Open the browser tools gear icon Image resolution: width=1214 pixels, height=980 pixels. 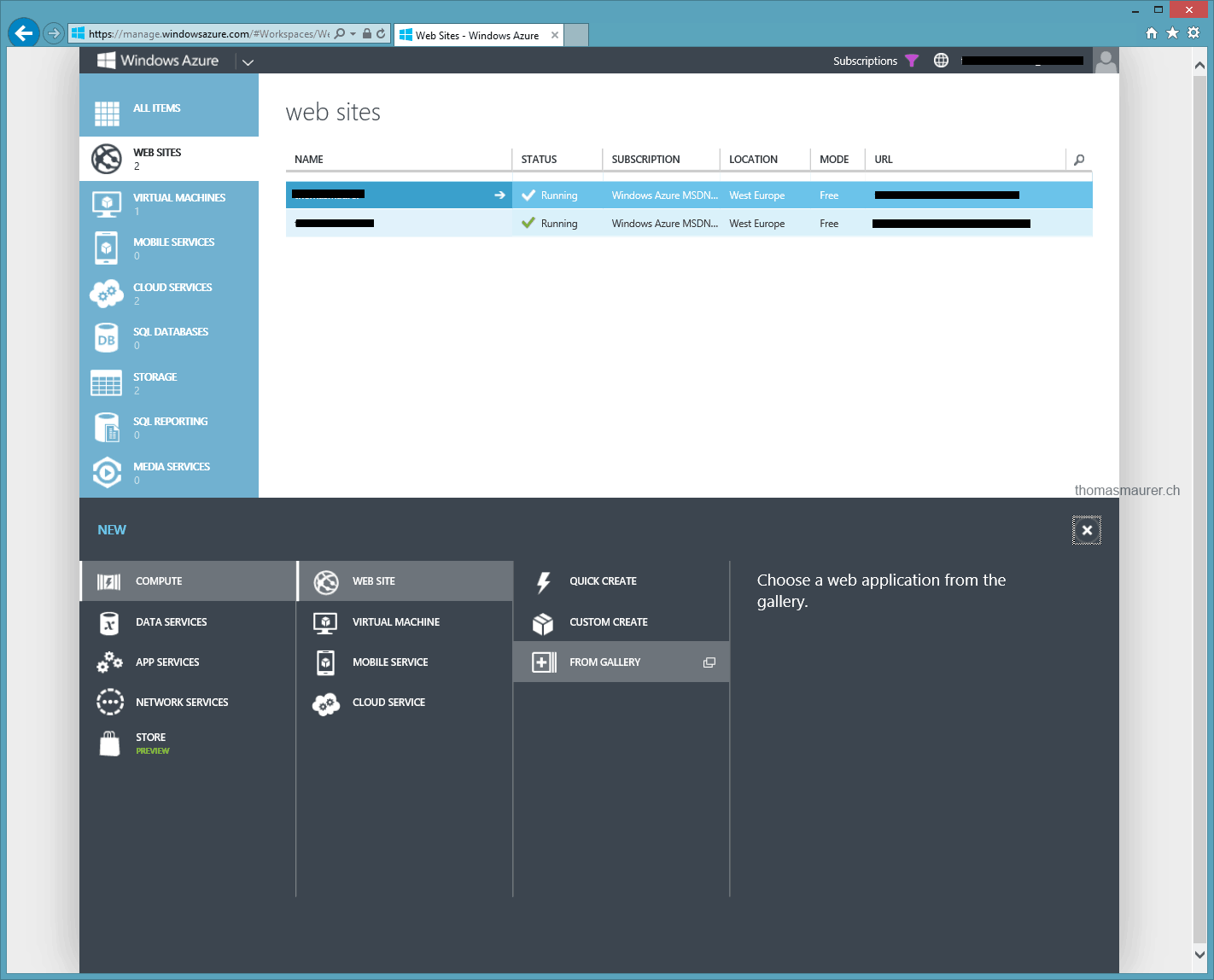click(1194, 32)
